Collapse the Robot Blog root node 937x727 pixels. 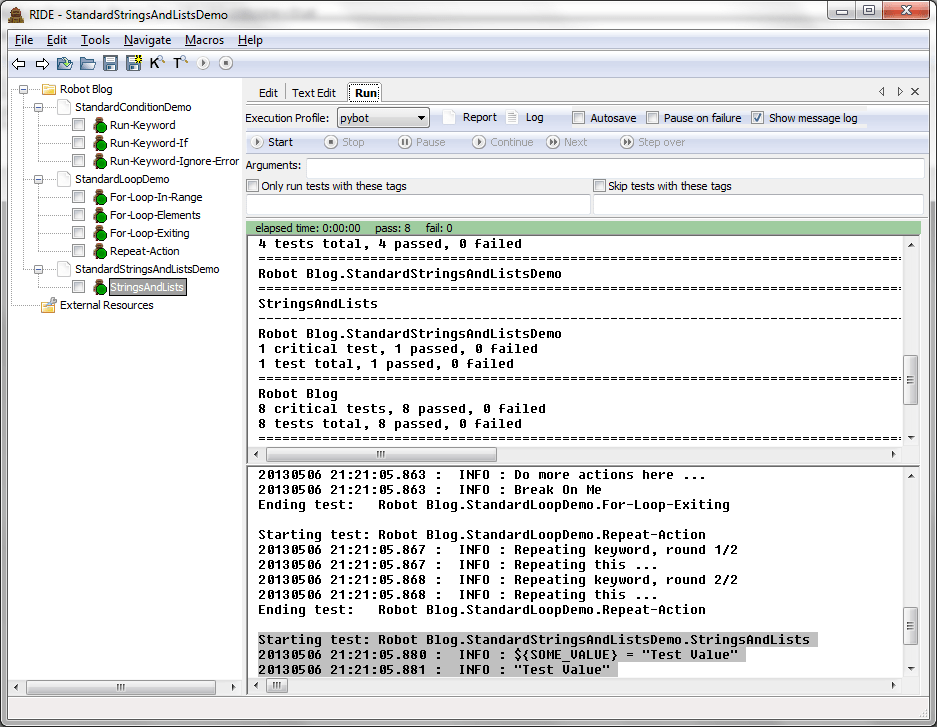[x=21, y=89]
